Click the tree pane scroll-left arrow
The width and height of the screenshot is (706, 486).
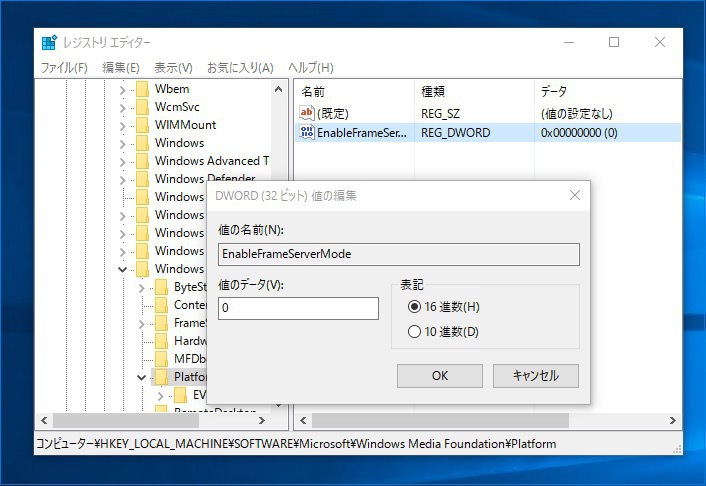(44, 421)
